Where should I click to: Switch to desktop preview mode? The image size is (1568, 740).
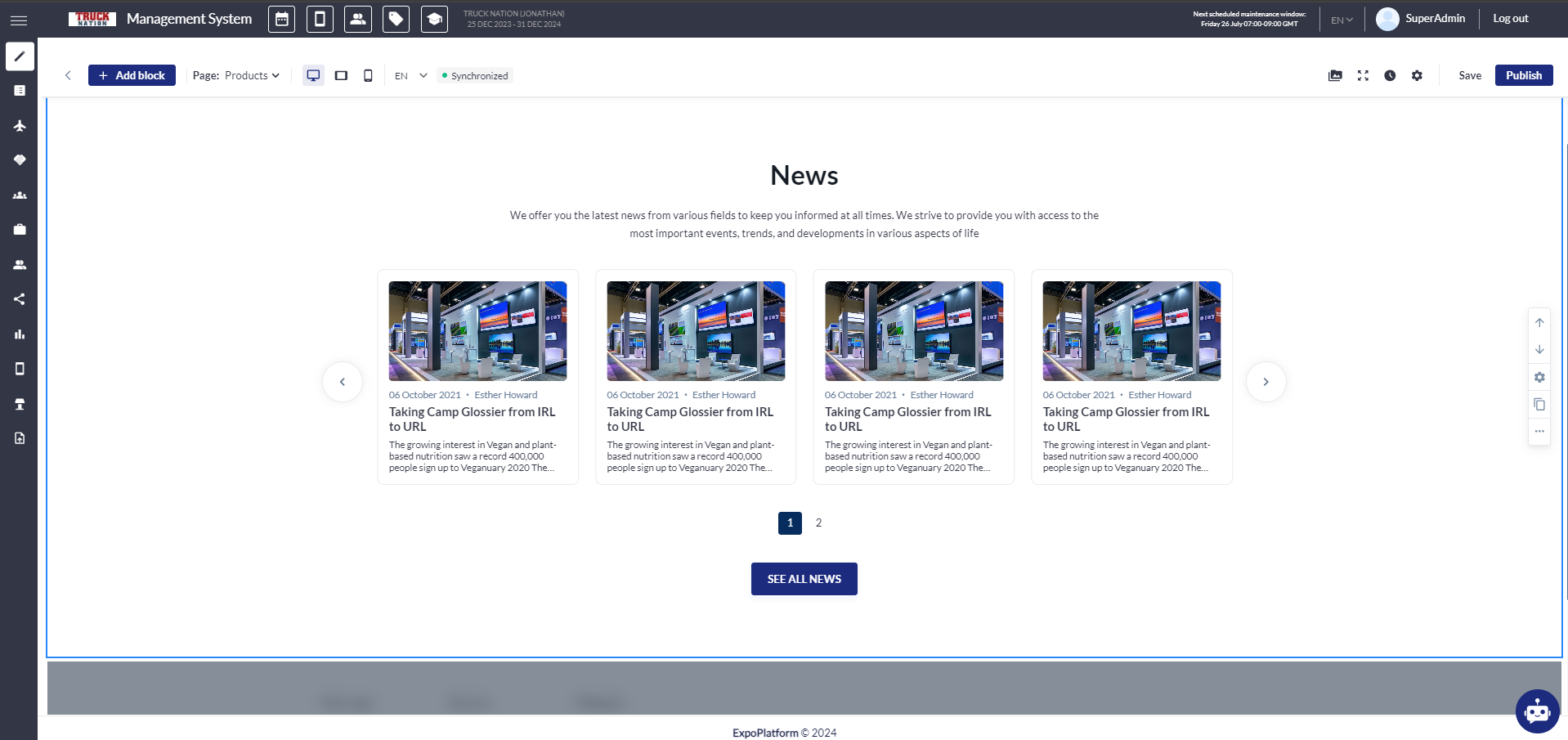click(x=313, y=75)
